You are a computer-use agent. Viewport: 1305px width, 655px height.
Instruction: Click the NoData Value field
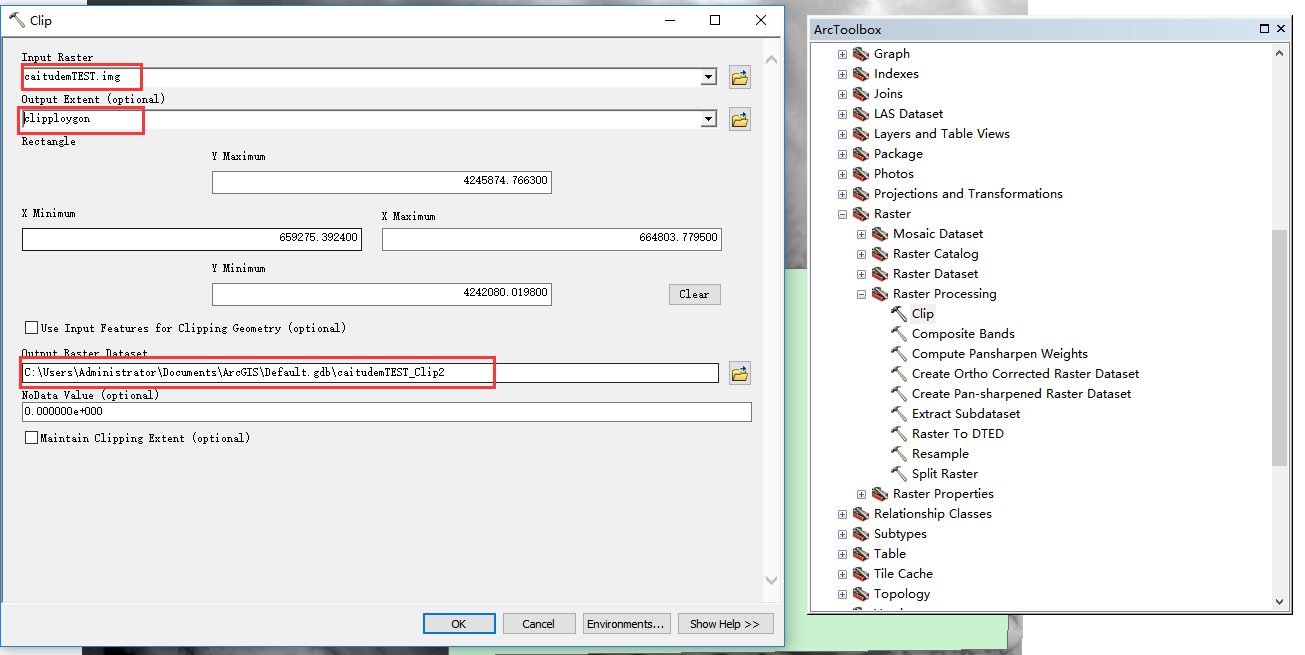click(x=386, y=412)
